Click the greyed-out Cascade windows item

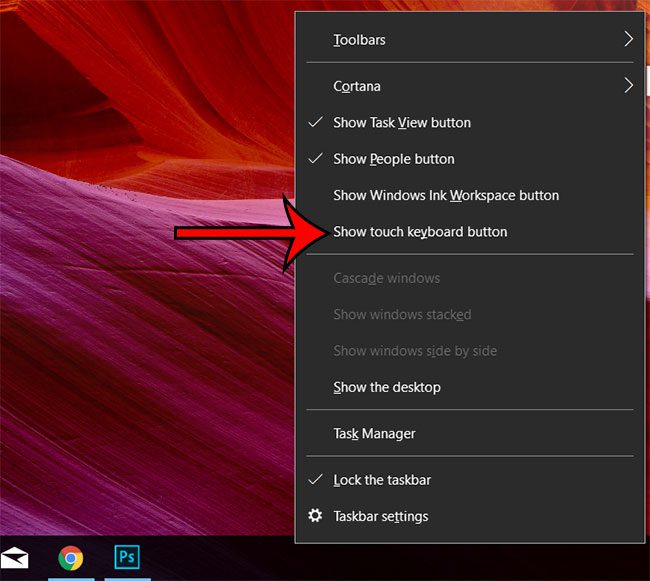(x=386, y=278)
